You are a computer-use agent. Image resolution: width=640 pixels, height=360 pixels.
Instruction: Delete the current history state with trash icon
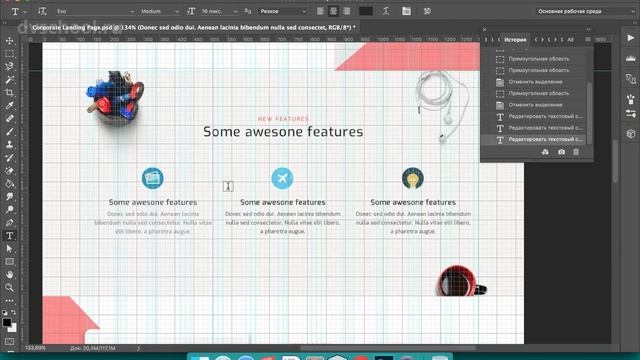point(576,152)
